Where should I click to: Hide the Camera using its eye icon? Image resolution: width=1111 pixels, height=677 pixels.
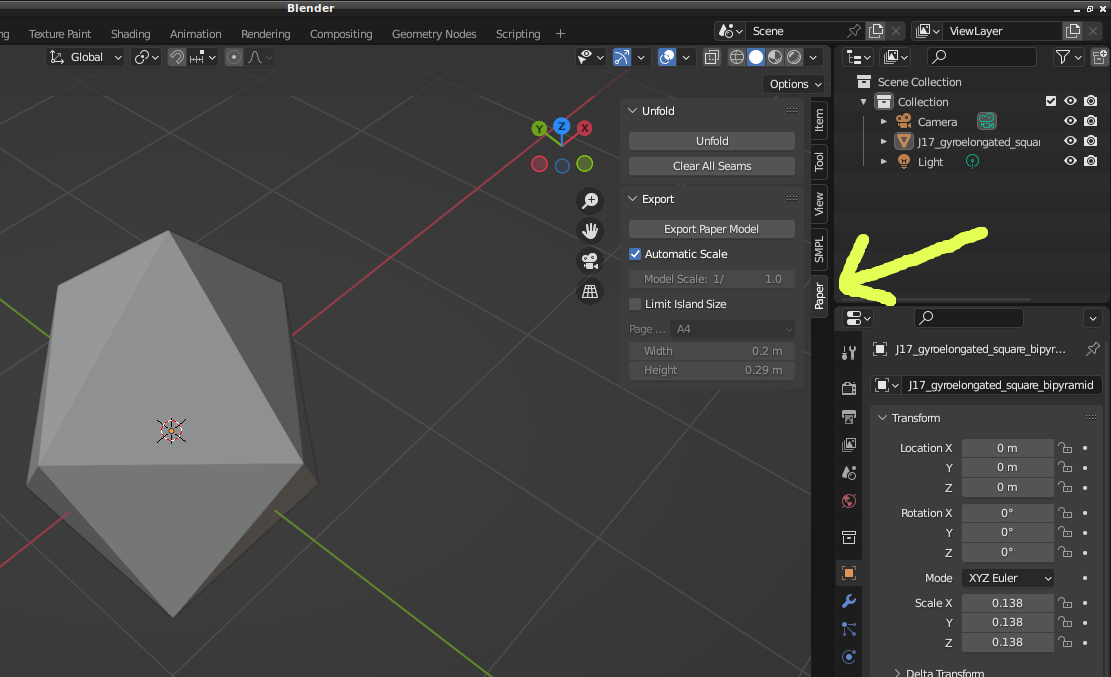click(1070, 122)
